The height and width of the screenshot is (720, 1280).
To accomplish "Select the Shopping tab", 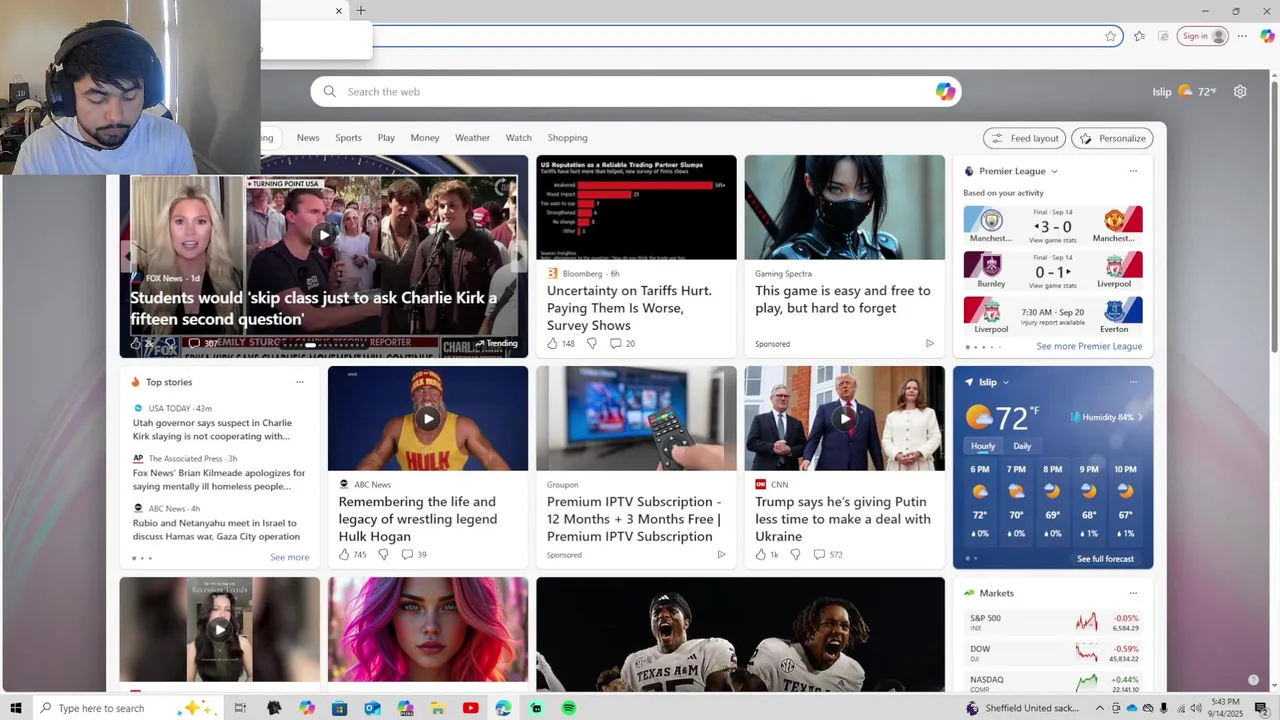I will pyautogui.click(x=567, y=138).
